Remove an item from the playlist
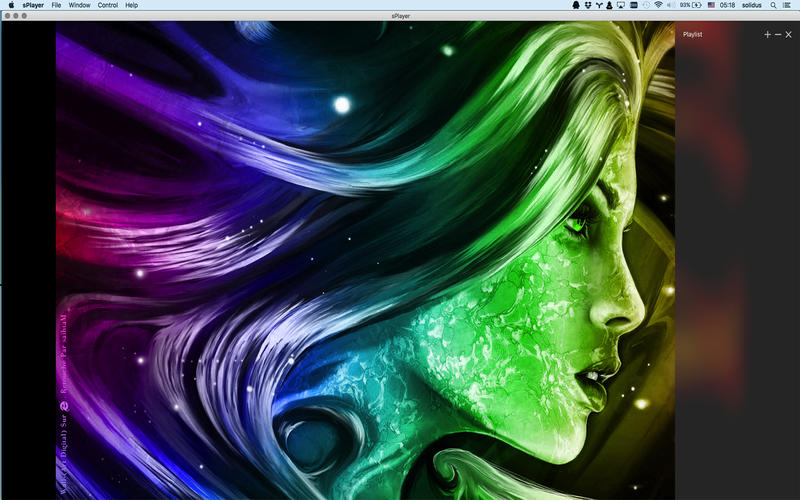 778,35
